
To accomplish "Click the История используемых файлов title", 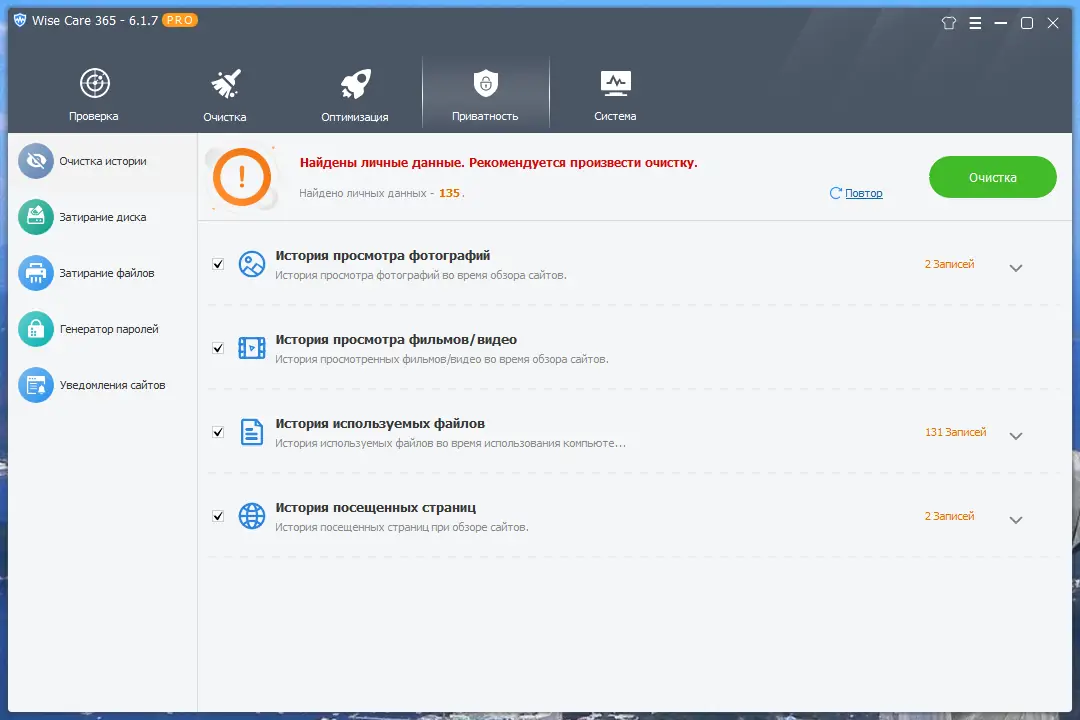I will (380, 424).
